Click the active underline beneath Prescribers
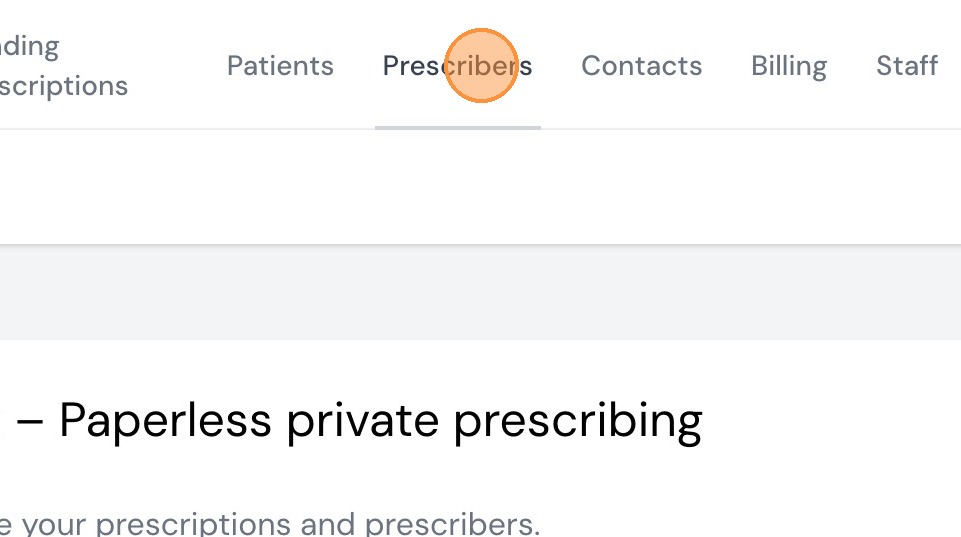This screenshot has height=537, width=961. pos(457,127)
